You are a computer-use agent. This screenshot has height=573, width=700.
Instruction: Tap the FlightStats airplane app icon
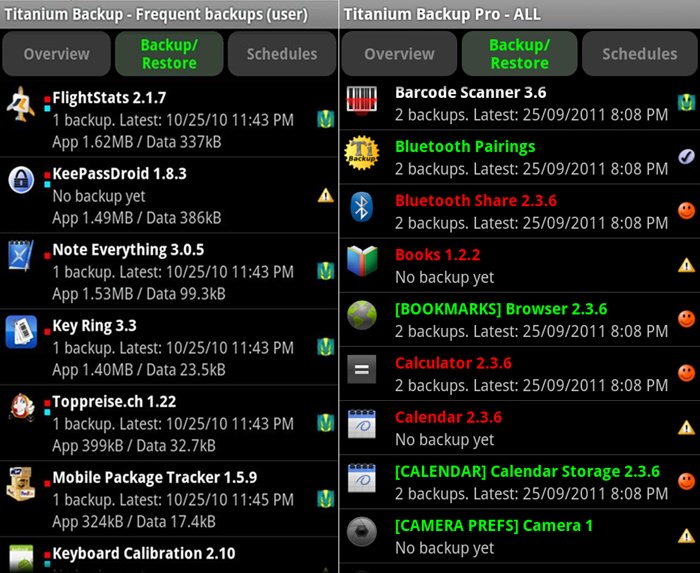pos(21,104)
